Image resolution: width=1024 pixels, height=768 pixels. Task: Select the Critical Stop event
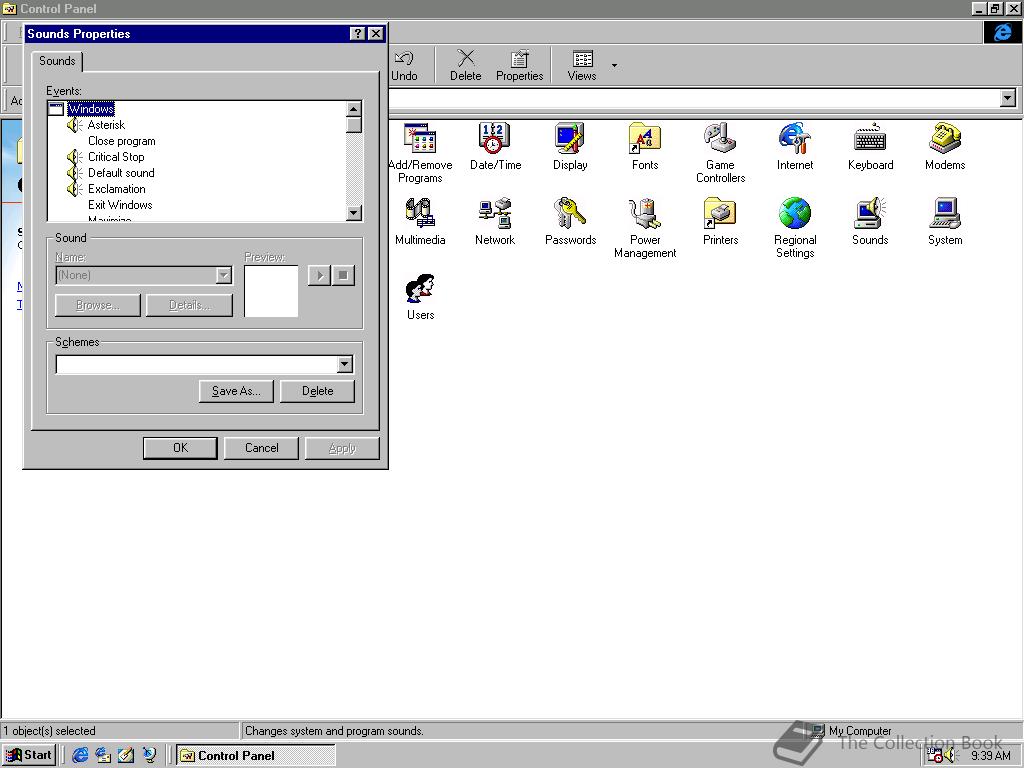point(116,157)
